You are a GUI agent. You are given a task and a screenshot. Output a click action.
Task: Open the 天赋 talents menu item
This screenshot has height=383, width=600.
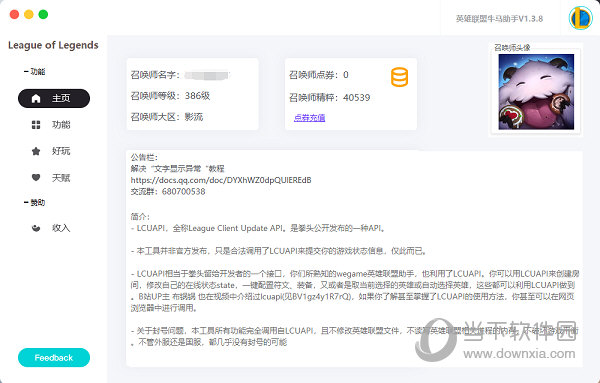point(54,178)
